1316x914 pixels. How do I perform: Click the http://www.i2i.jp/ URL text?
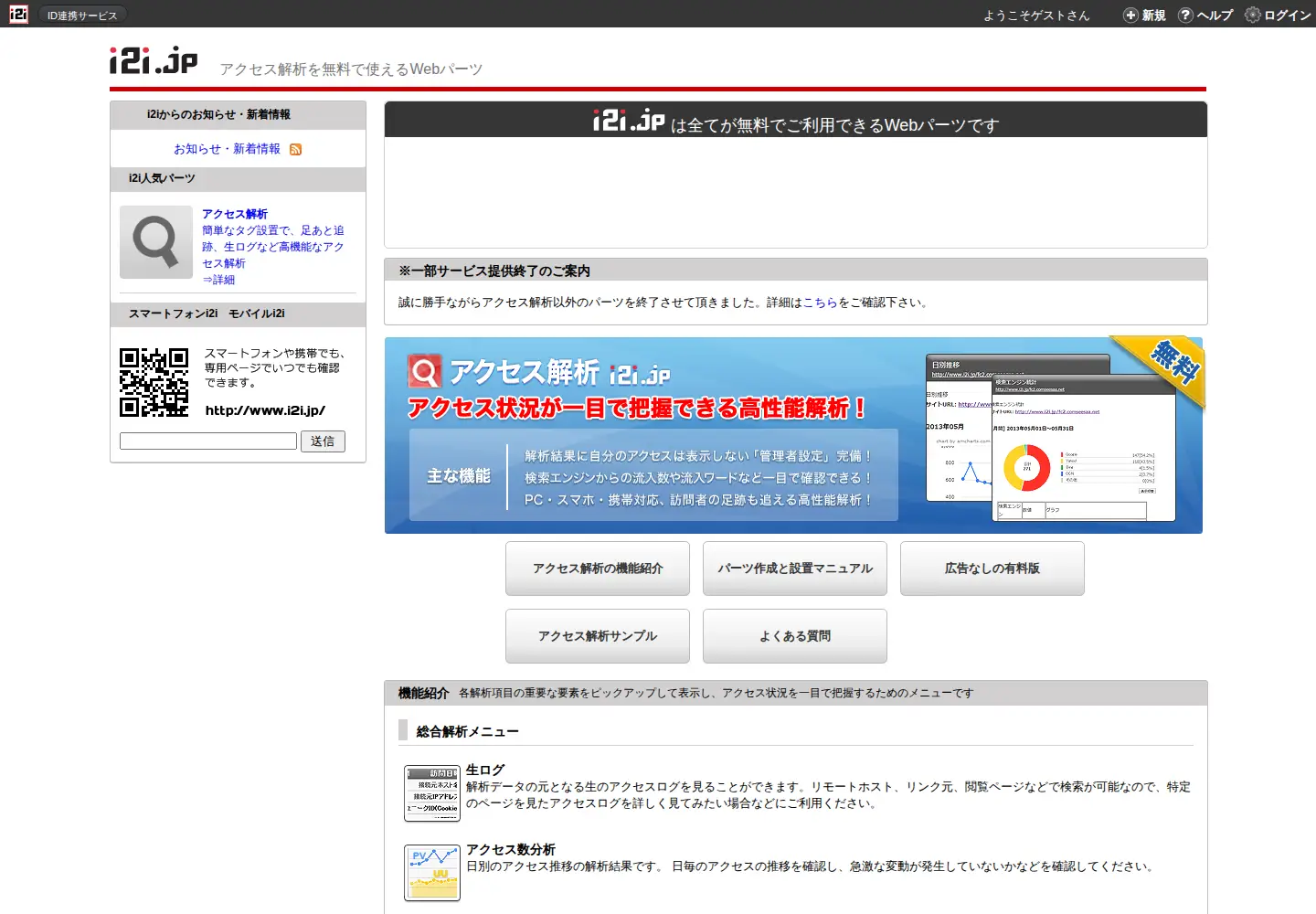[x=265, y=410]
